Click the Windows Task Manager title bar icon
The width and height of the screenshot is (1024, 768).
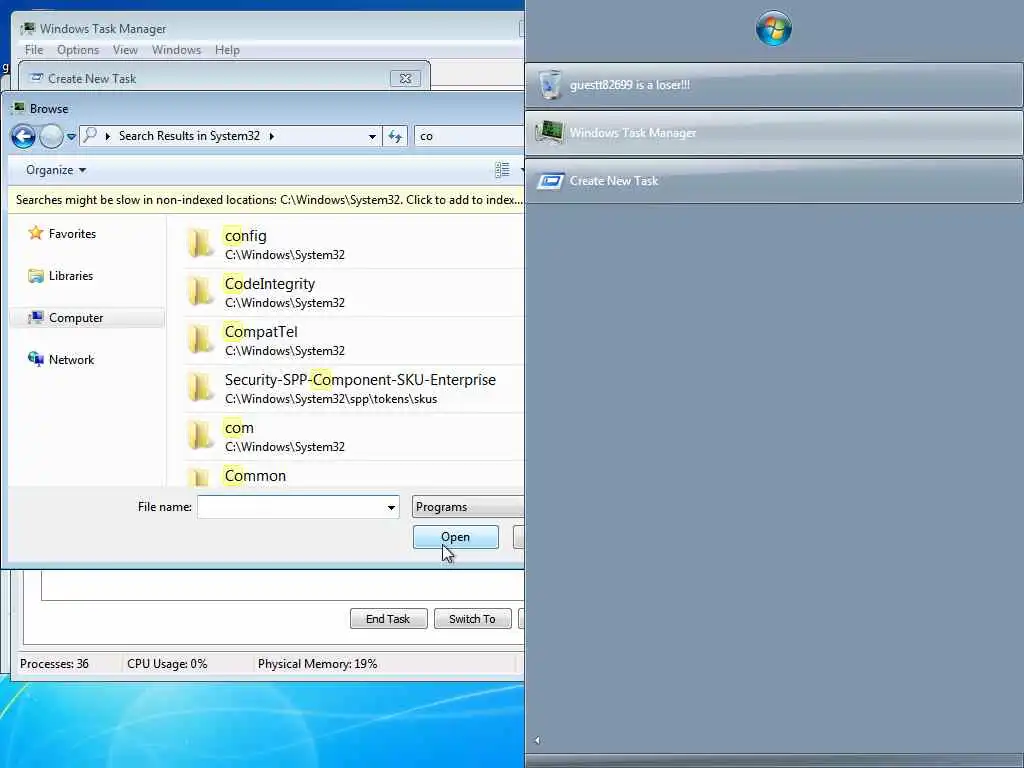tap(28, 29)
